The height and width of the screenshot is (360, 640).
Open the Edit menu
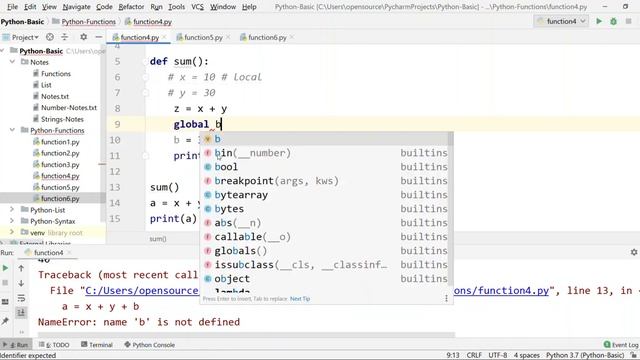(x=30, y=7)
